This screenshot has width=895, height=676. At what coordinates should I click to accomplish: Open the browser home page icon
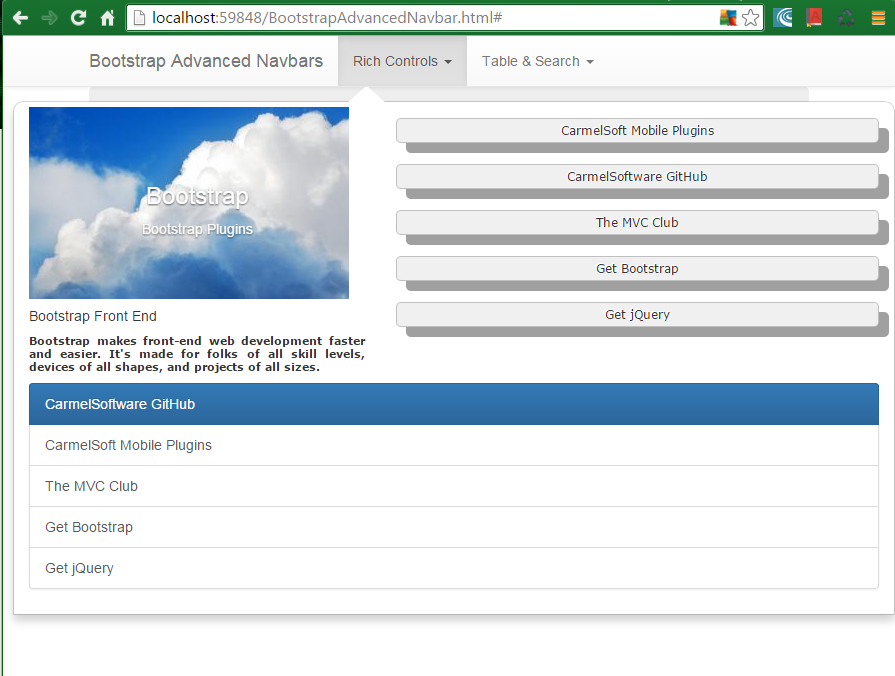pos(106,16)
